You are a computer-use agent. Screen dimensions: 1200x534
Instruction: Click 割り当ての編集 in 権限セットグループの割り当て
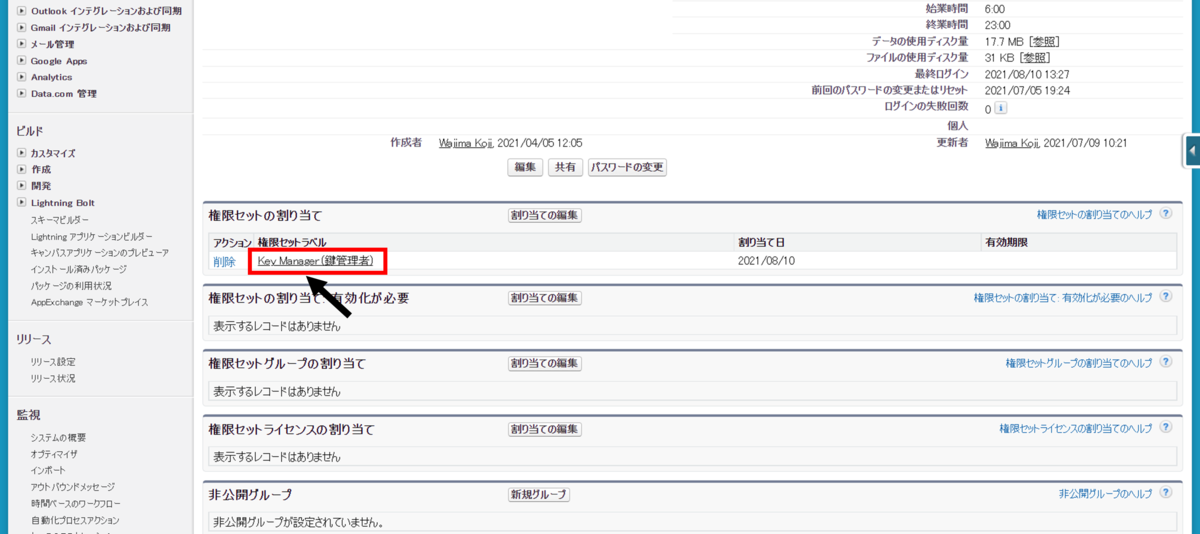coord(545,363)
